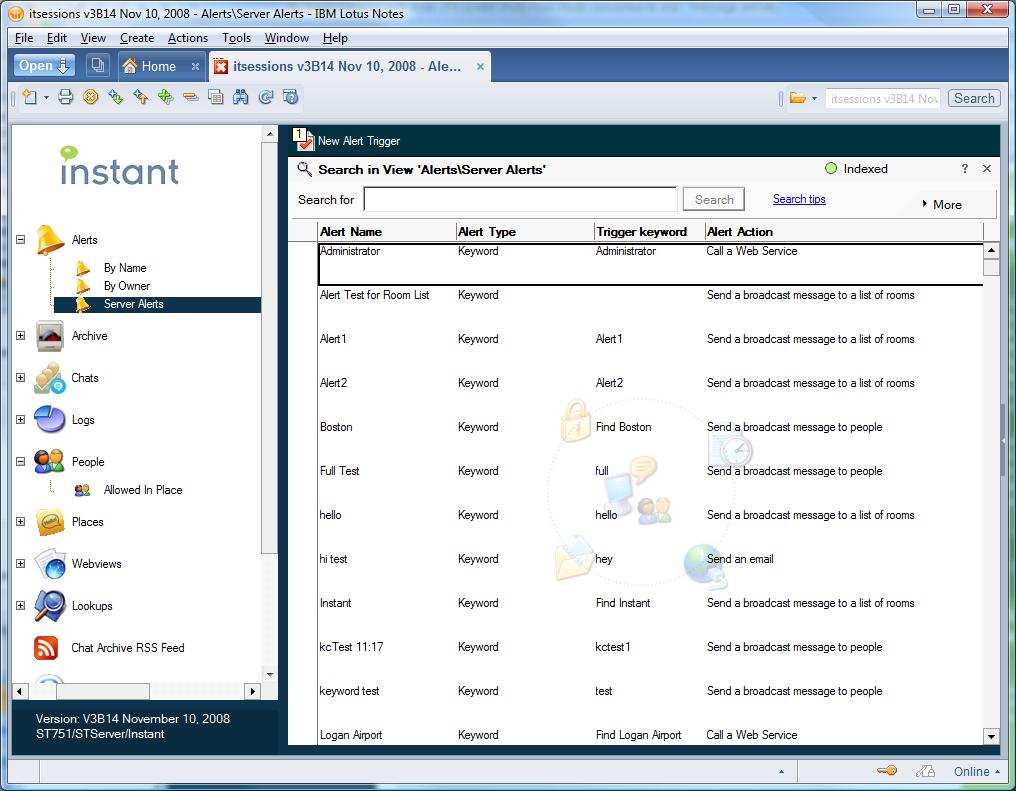Click the Print toolbar icon
The height and width of the screenshot is (791, 1016).
(65, 98)
